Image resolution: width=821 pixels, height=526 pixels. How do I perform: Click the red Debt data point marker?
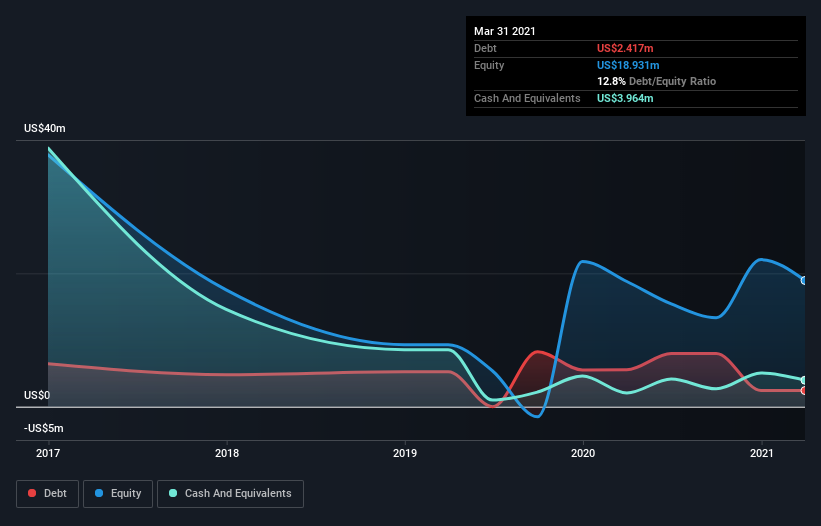(x=804, y=390)
